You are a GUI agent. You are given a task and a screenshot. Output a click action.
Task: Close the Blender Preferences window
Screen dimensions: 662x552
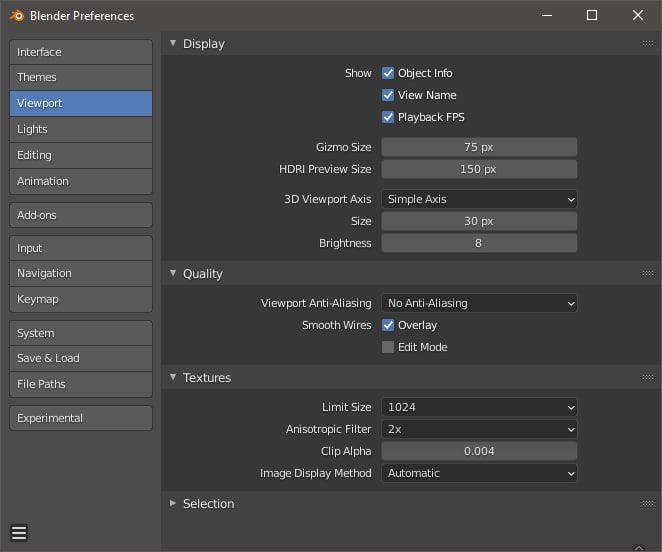pos(638,15)
